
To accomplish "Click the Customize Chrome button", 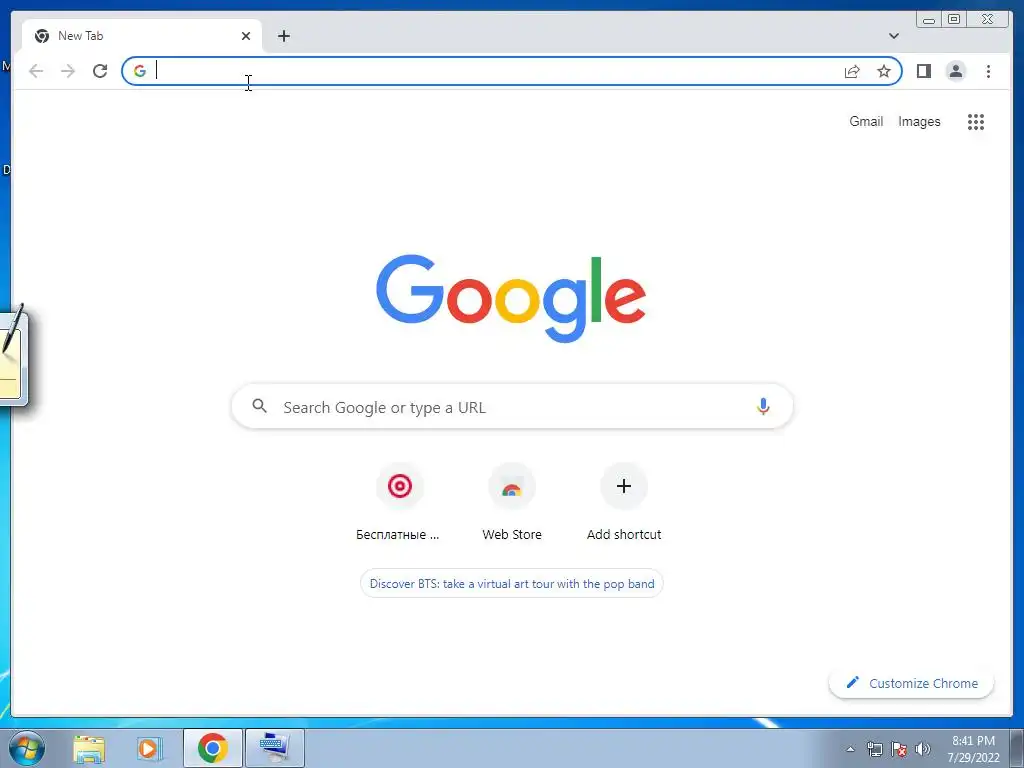I will pos(912,683).
